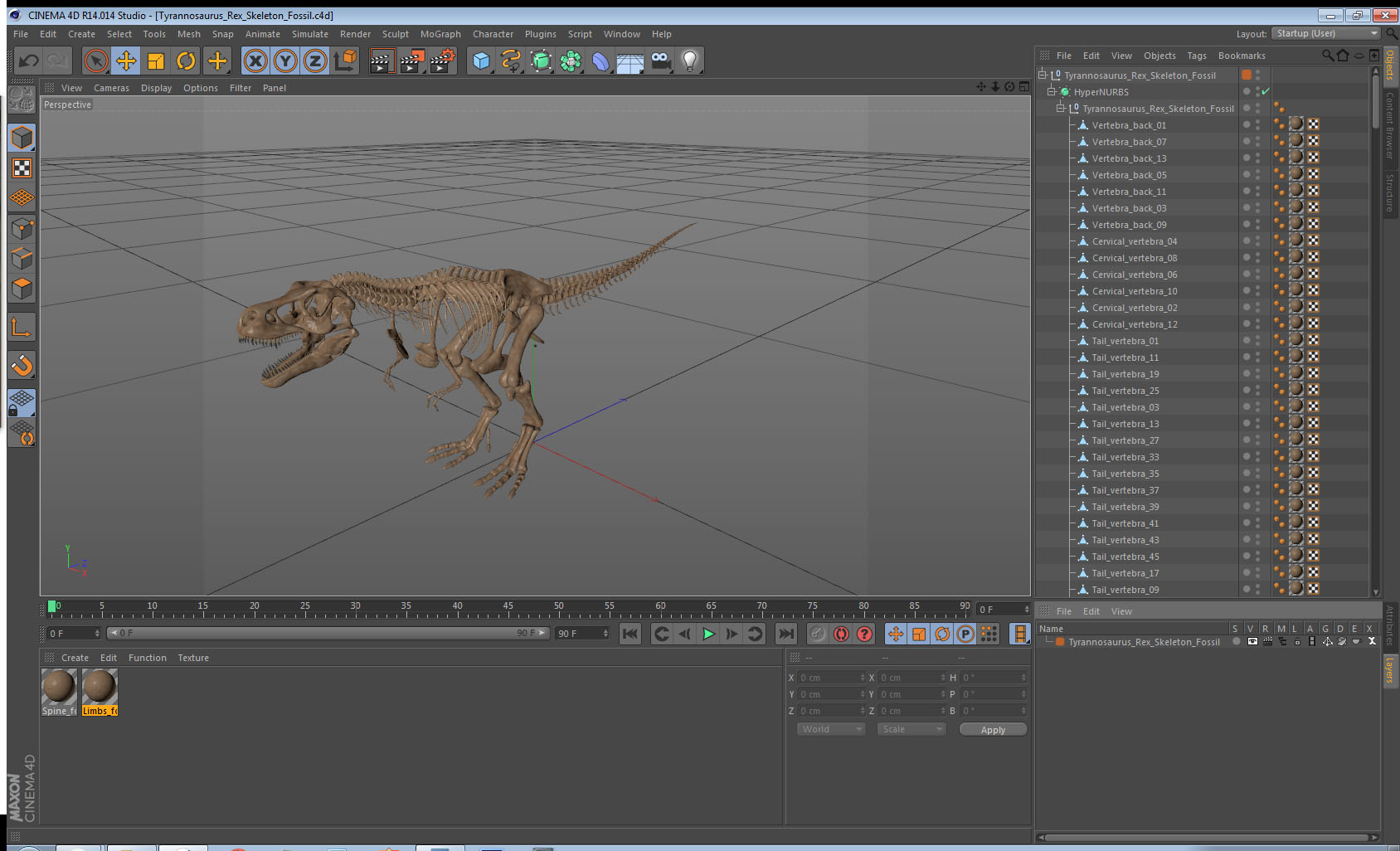The width and height of the screenshot is (1400, 851).
Task: Switch to Texture mode in left sidebar
Action: coord(22,168)
